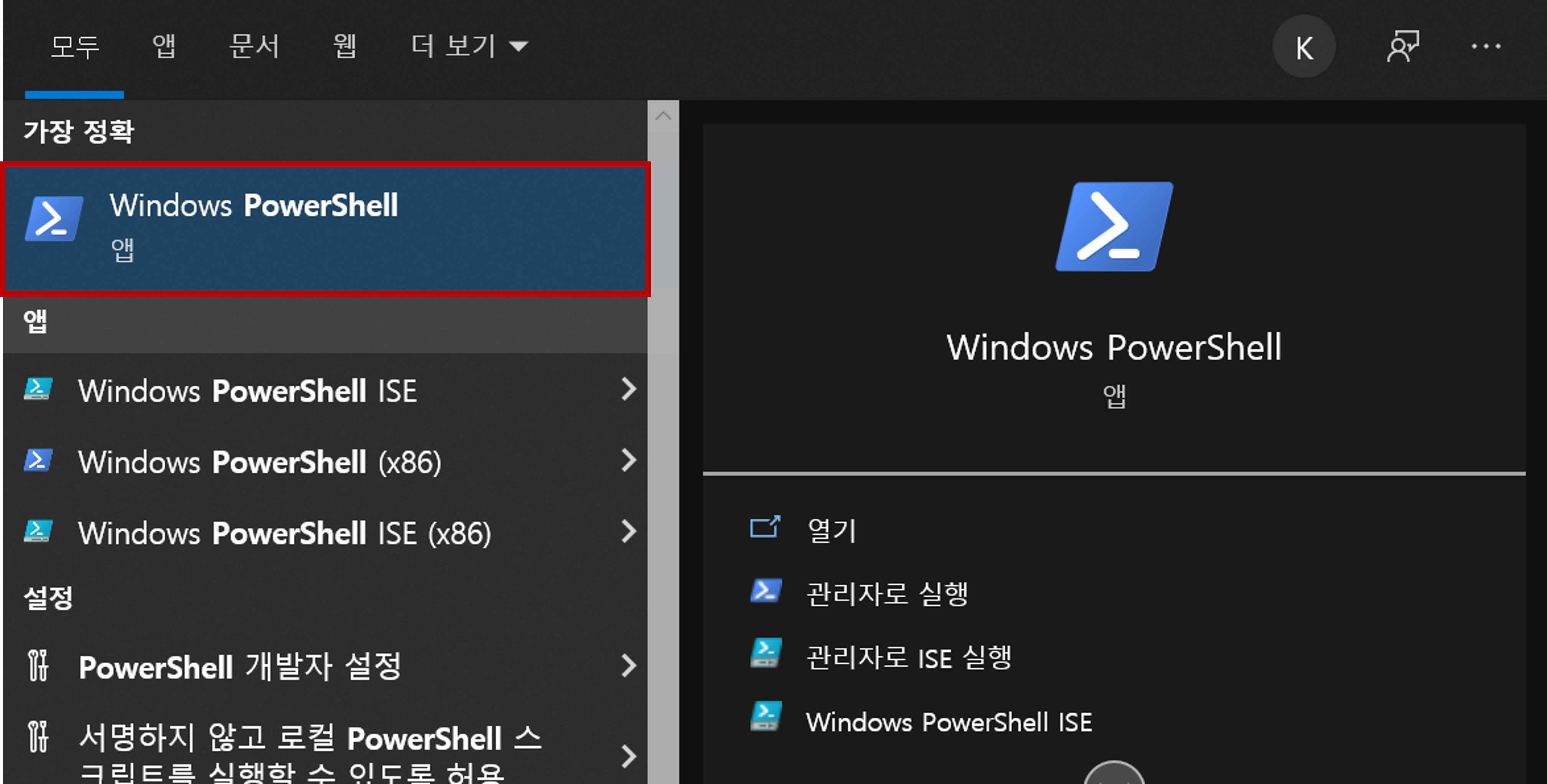The height and width of the screenshot is (784, 1547).
Task: Click the results scrollbar up arrow
Action: (663, 116)
